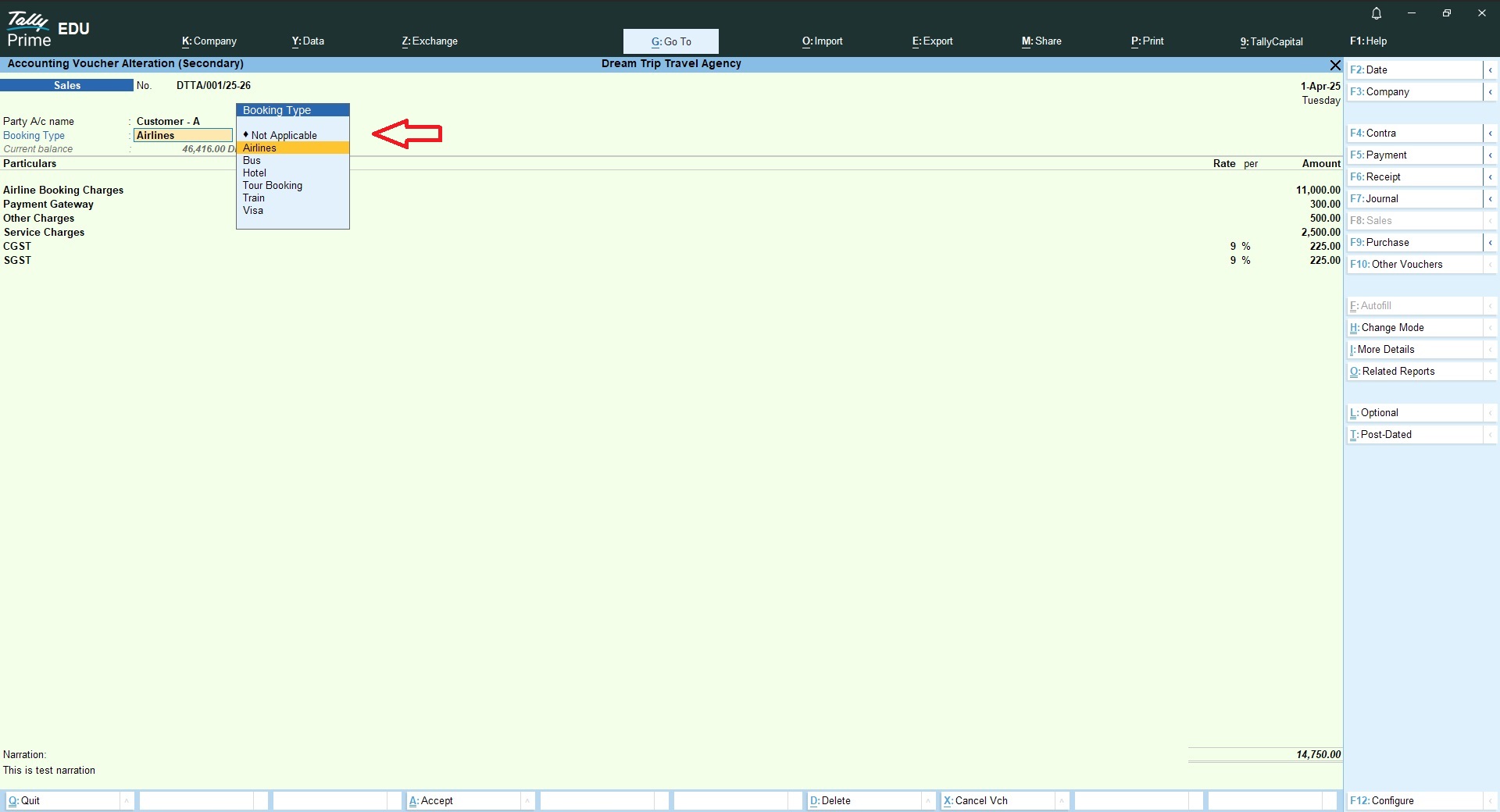This screenshot has height=812, width=1500.
Task: Toggle Post-Dated voucher option
Action: click(1414, 435)
